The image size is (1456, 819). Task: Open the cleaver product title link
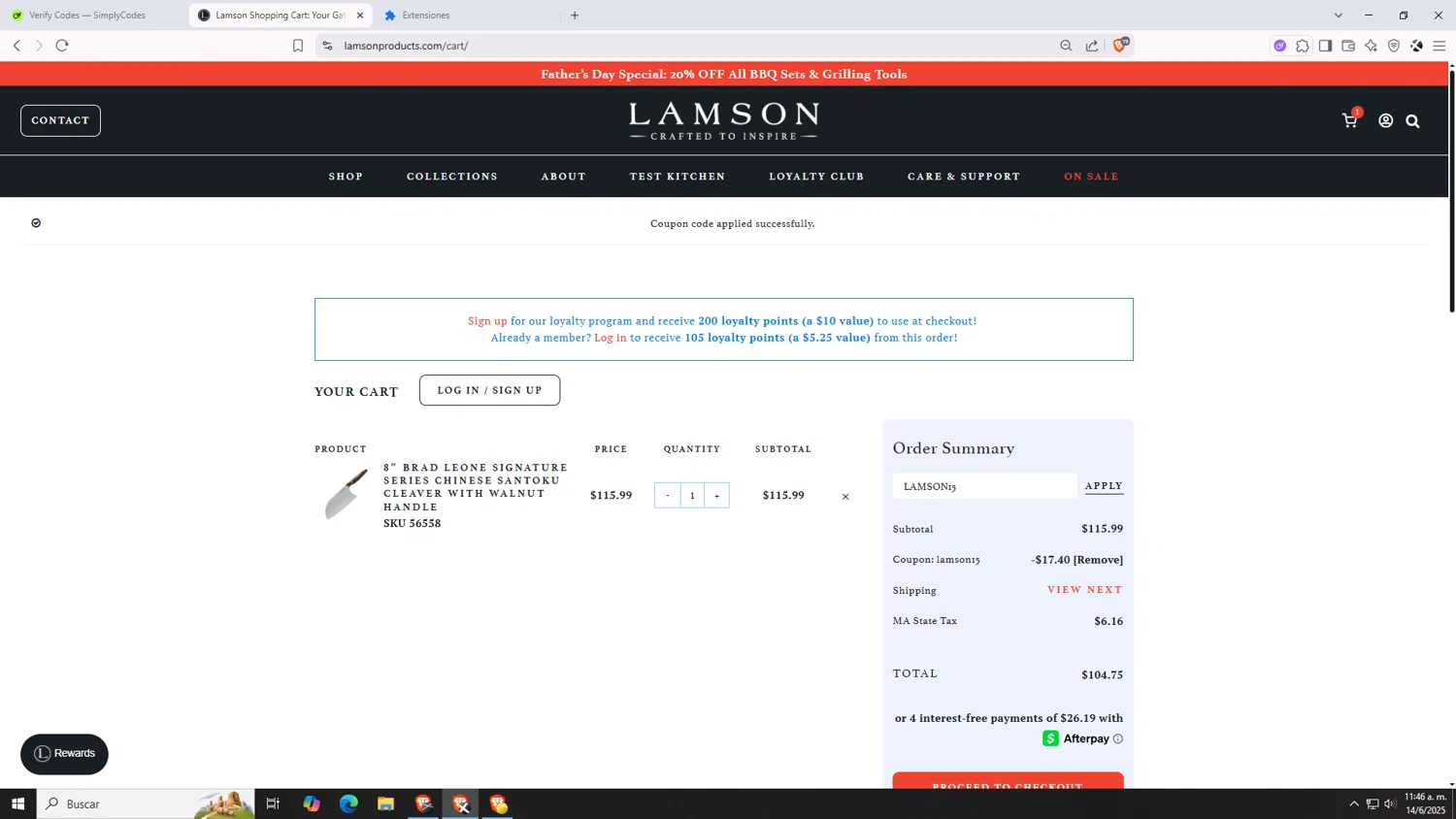pyautogui.click(x=475, y=487)
